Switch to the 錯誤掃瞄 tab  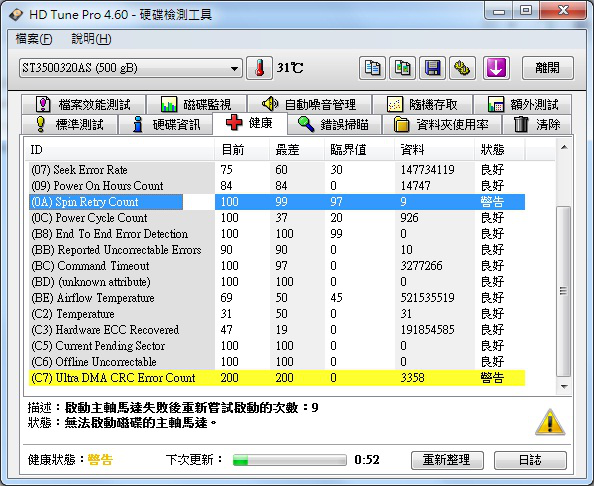point(334,124)
